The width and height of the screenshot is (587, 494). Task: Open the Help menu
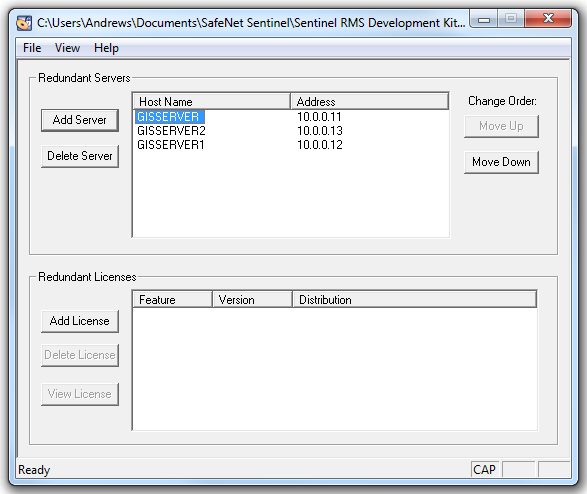click(106, 48)
